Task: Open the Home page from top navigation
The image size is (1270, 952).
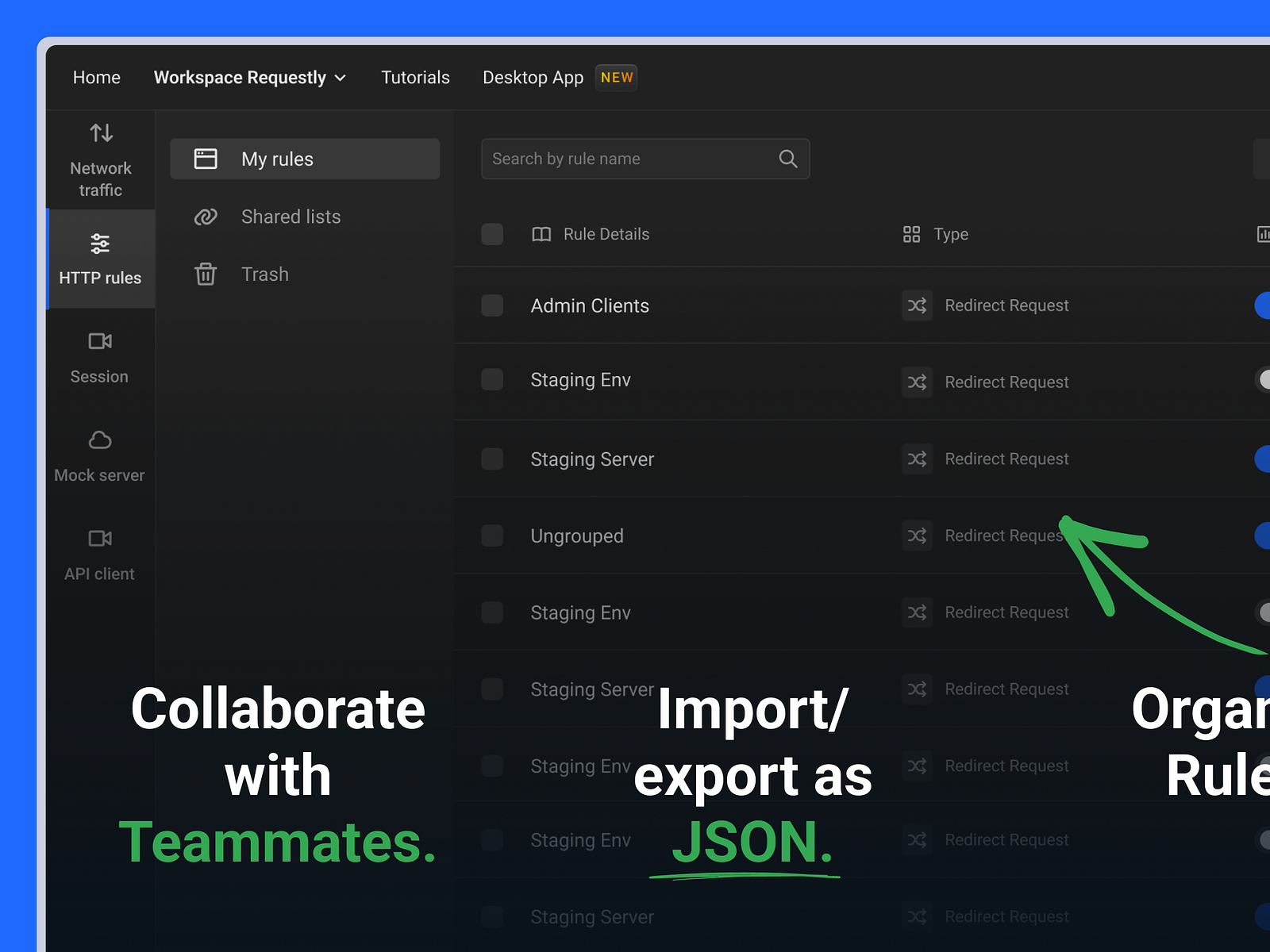Action: (96, 77)
